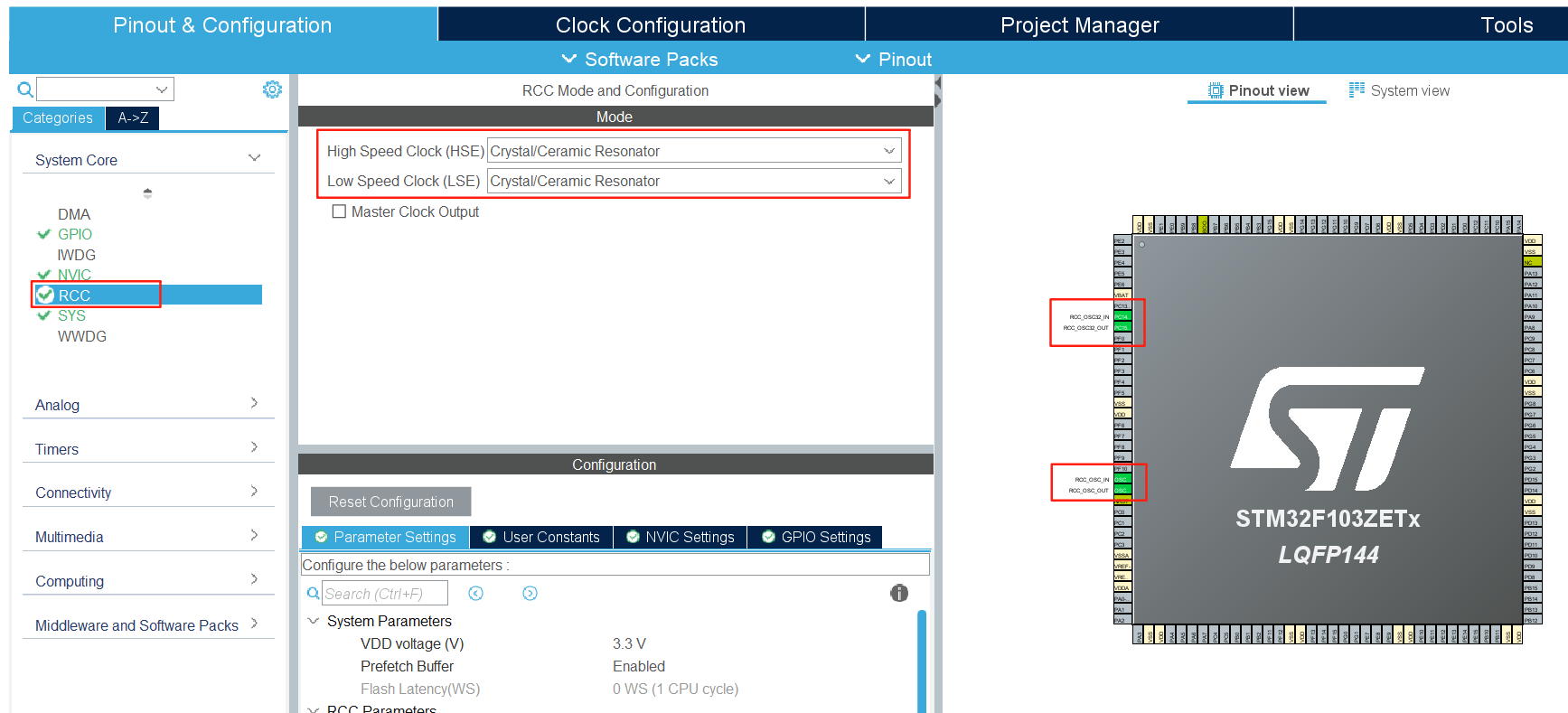Go to previous search result arrow
Viewport: 1568px width, 713px height.
[x=476, y=594]
